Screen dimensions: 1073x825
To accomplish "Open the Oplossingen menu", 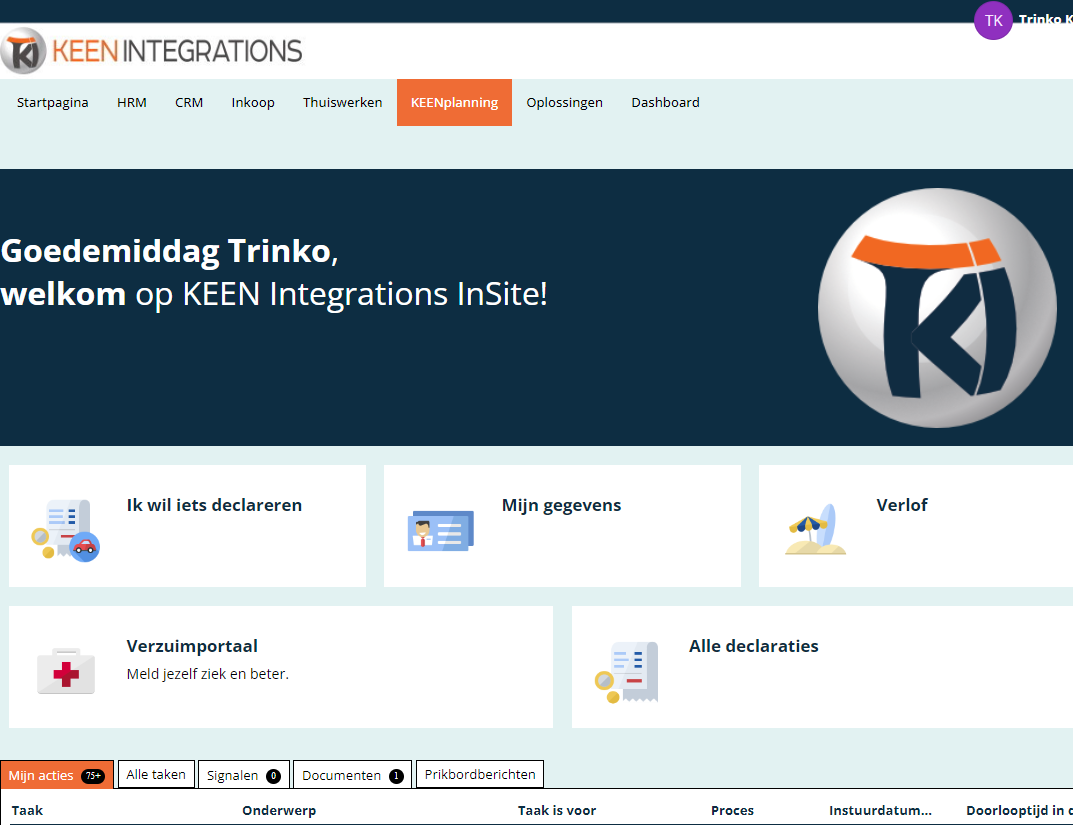I will [x=565, y=103].
